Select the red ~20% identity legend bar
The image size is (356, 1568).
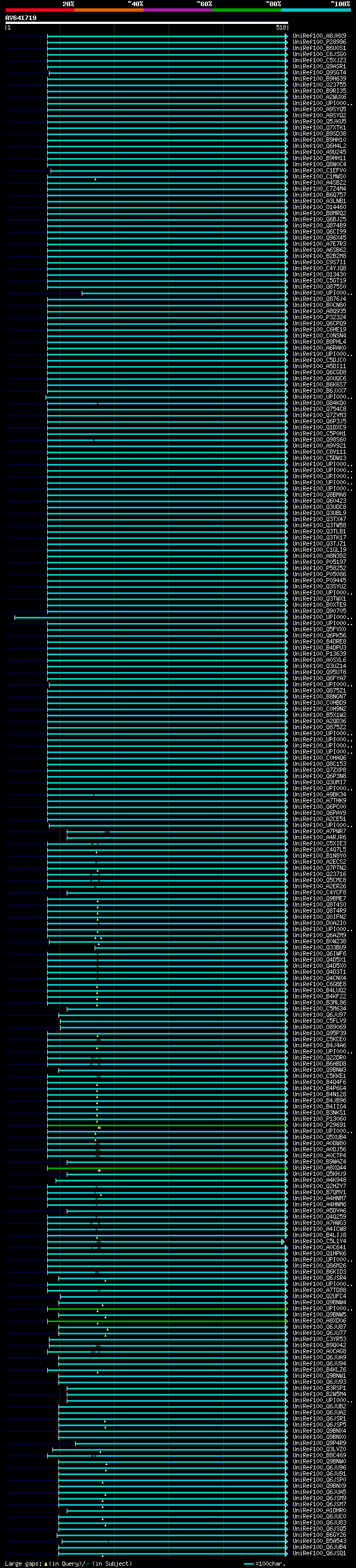[39, 10]
